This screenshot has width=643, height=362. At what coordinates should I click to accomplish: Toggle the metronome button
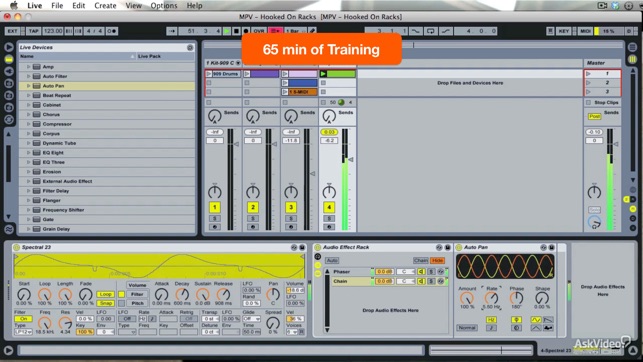point(112,31)
